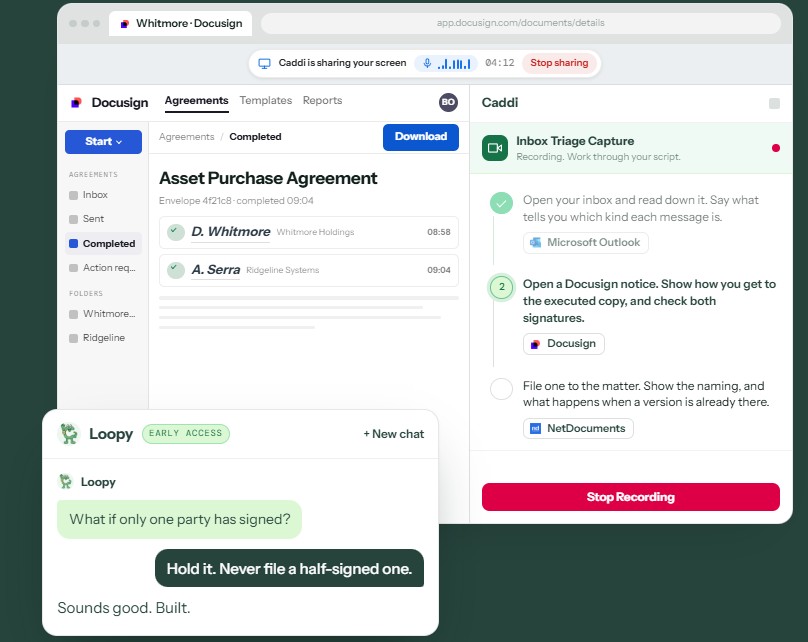Click Whitmore Holdings company label
The width and height of the screenshot is (808, 642).
(315, 232)
